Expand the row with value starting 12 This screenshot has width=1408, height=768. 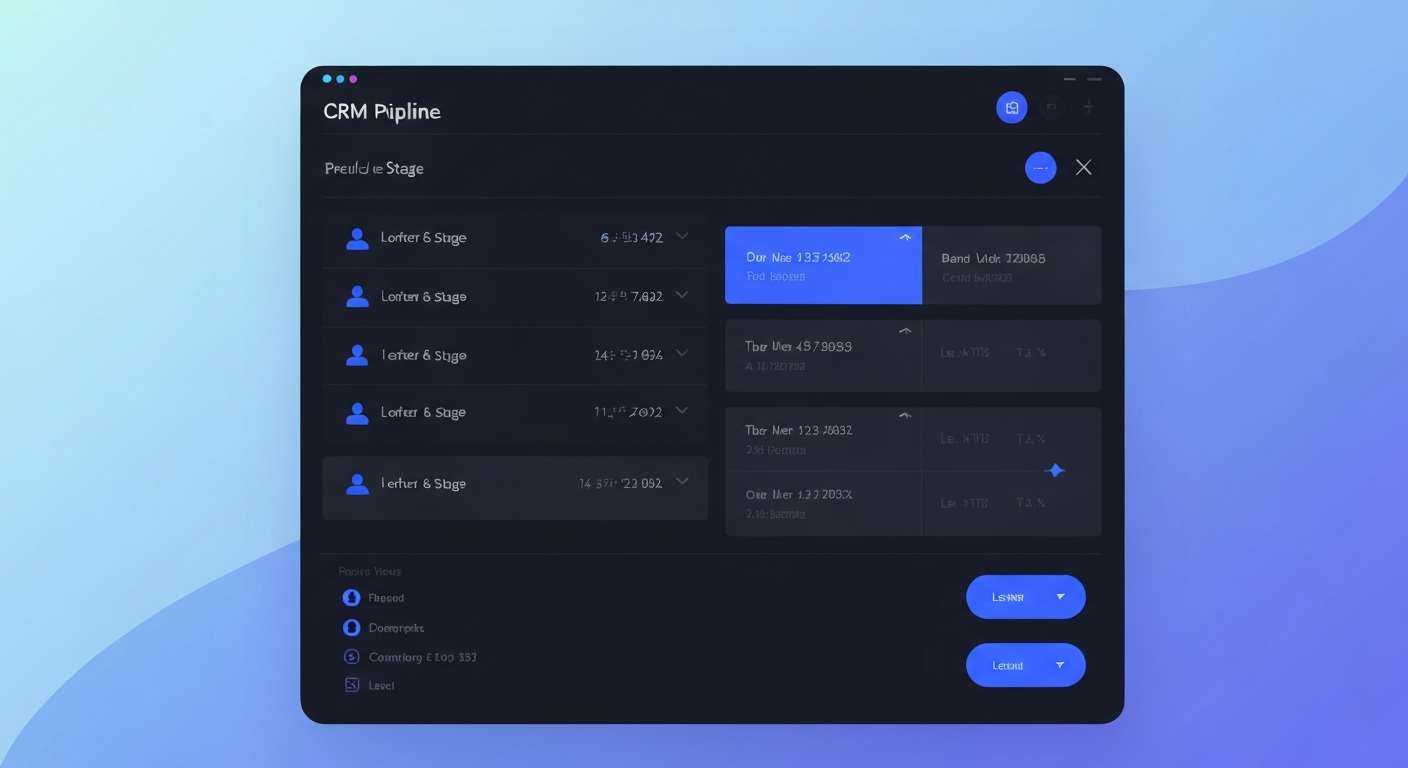(682, 295)
